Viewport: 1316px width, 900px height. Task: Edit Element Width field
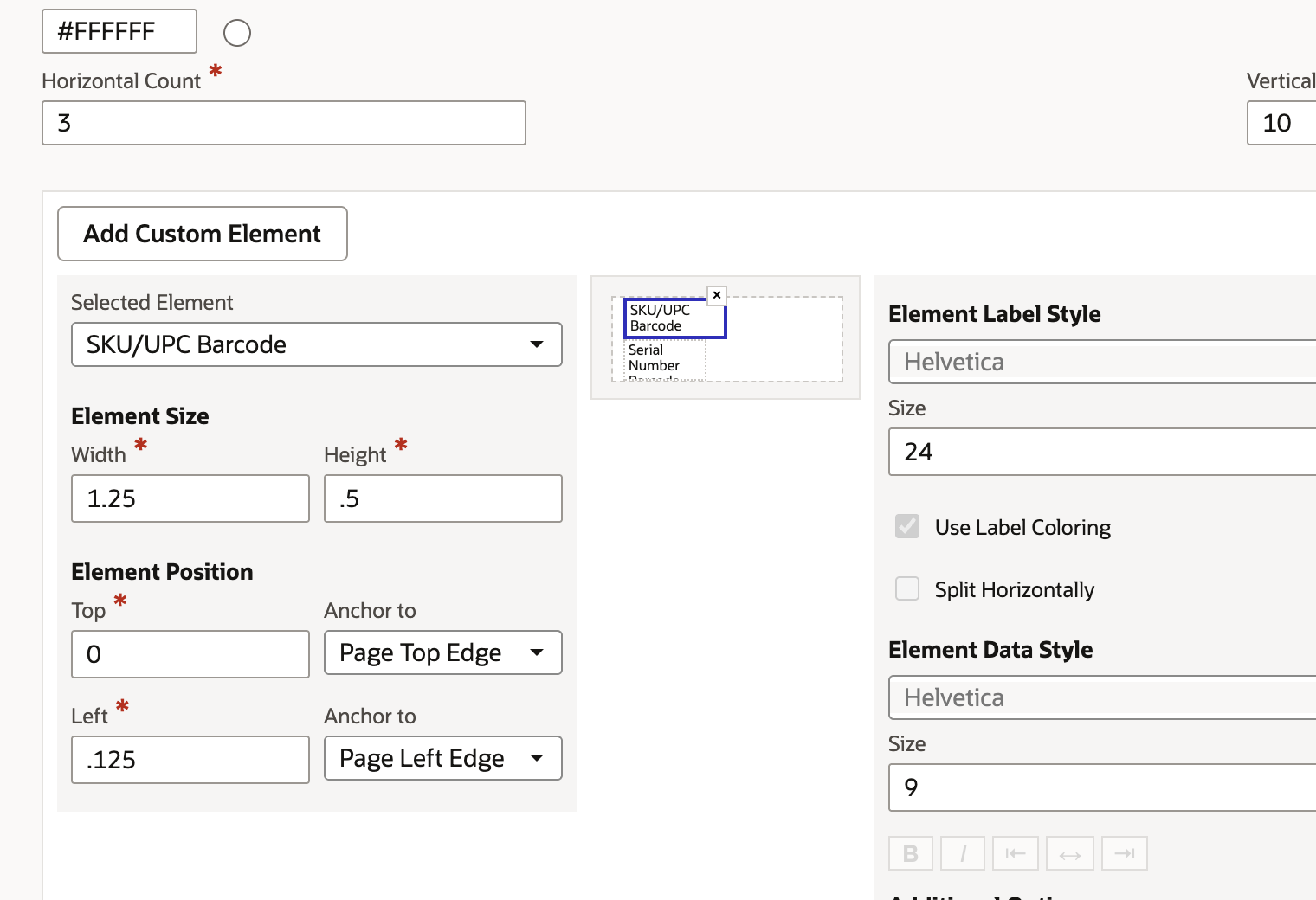(190, 498)
